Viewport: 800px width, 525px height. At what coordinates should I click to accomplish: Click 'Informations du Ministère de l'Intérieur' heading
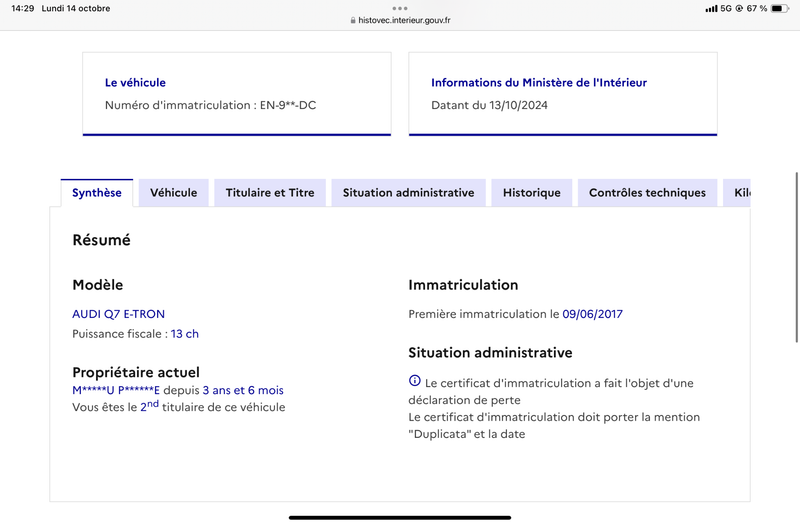click(x=539, y=83)
